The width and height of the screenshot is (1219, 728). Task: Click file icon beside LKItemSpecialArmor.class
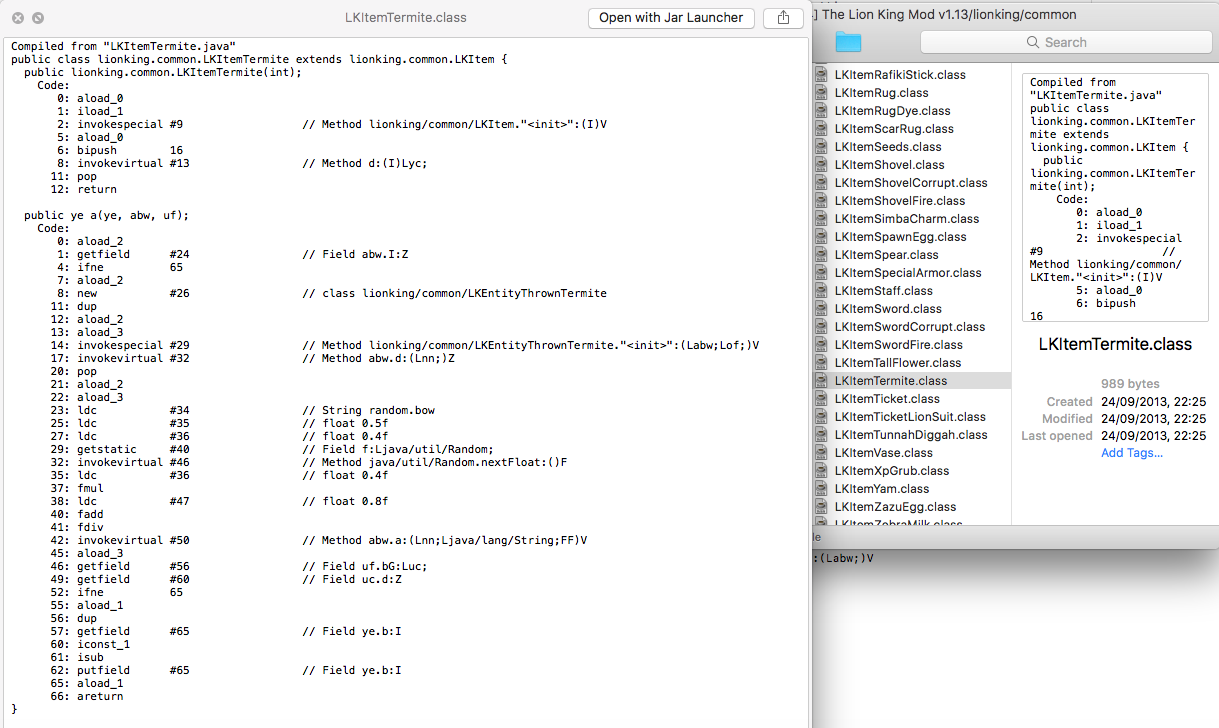click(x=821, y=273)
